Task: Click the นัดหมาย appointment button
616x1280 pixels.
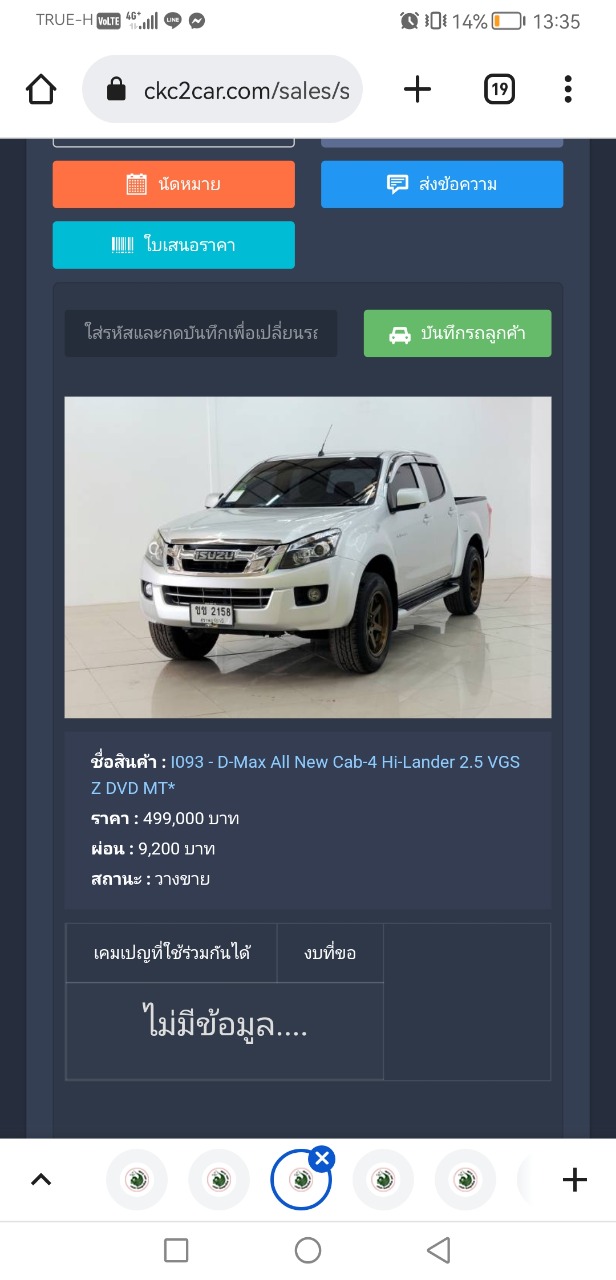Action: point(174,184)
